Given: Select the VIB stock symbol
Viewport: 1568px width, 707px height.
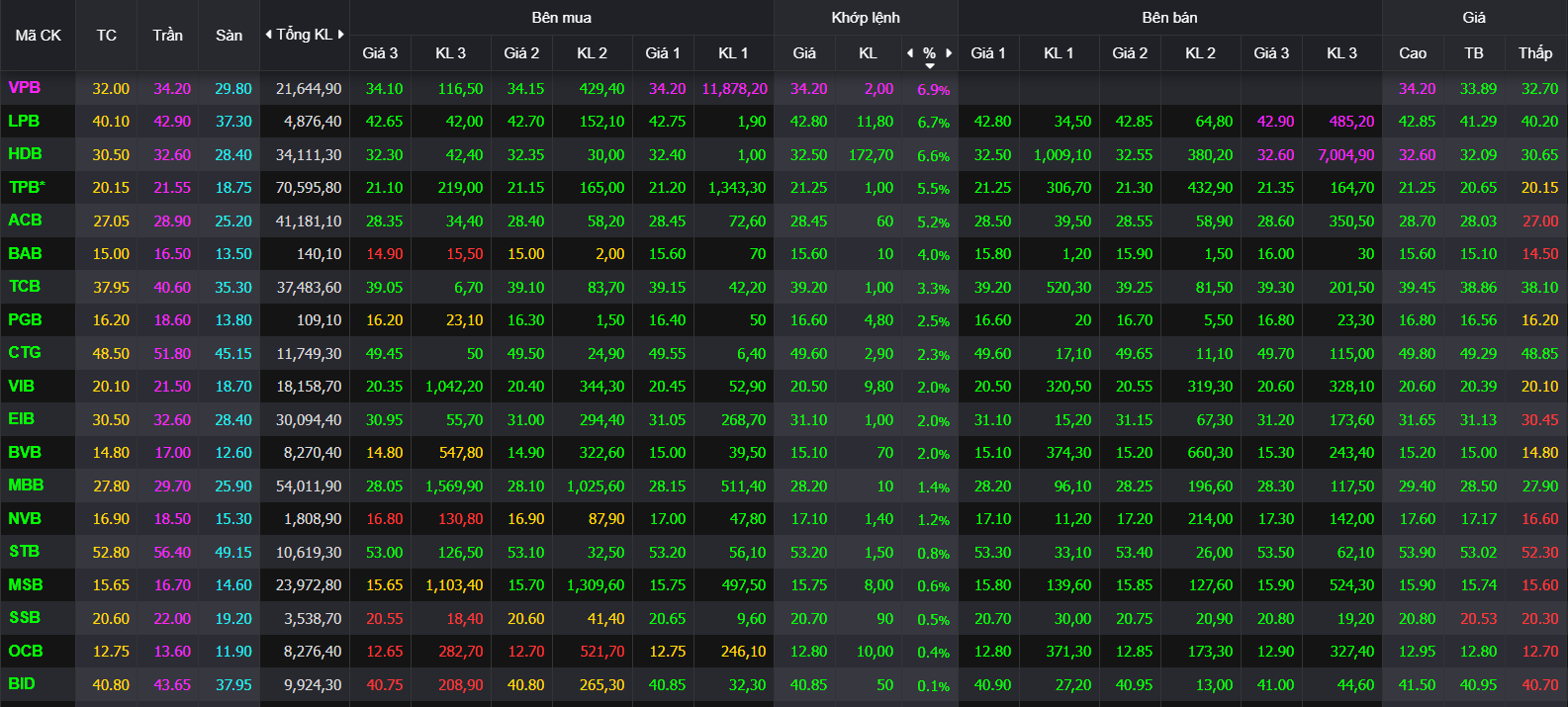Looking at the screenshot, I should 21,386.
